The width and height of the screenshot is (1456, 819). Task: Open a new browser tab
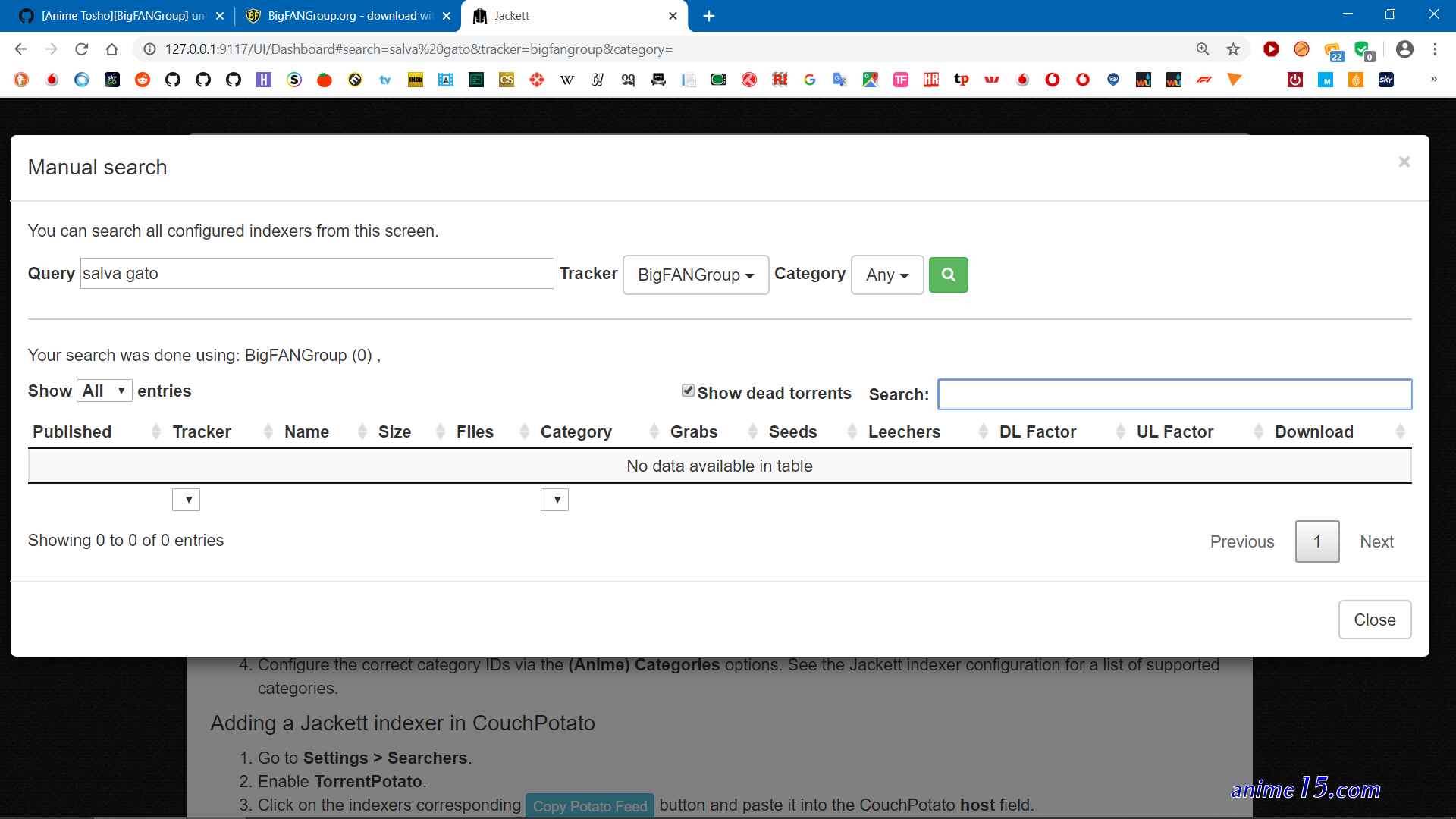709,16
